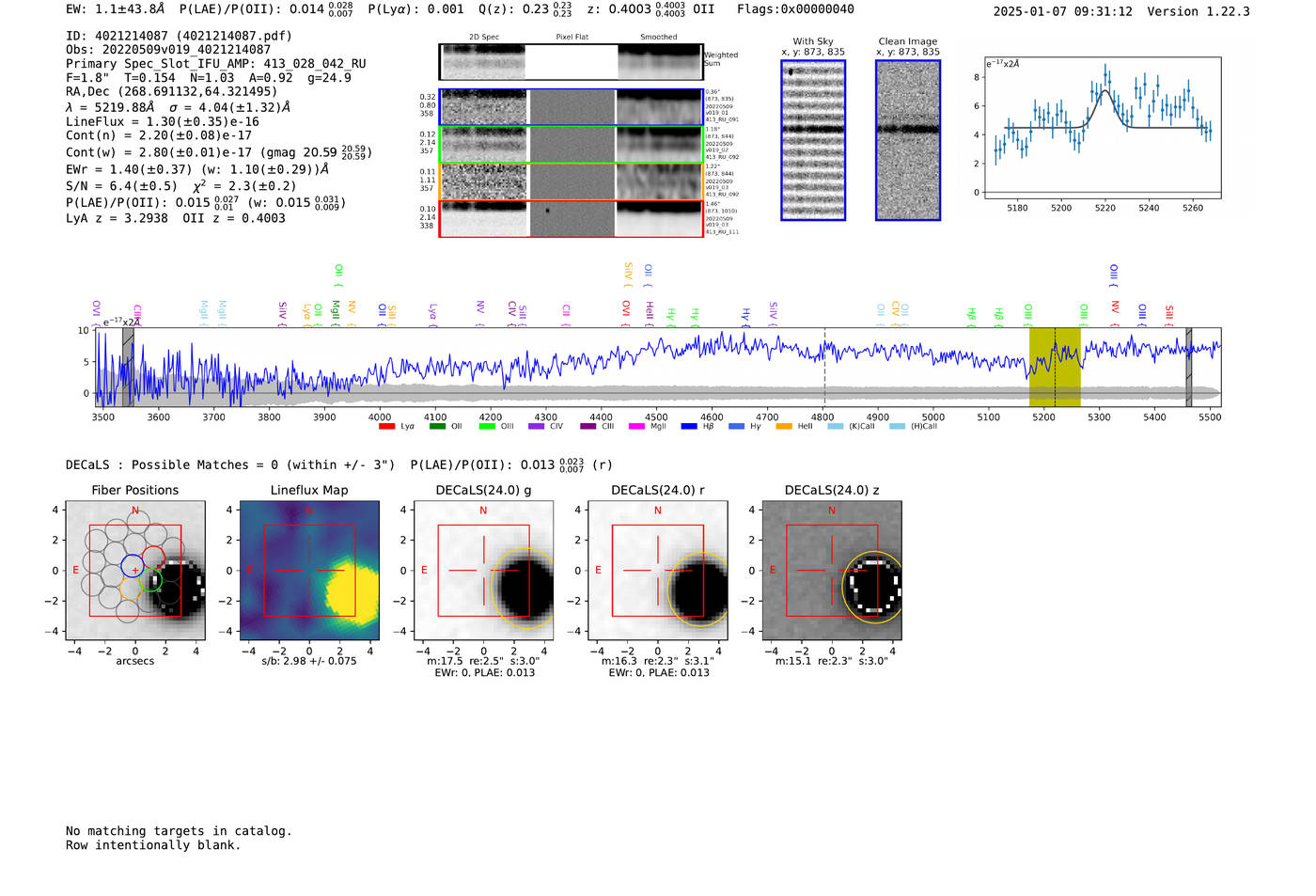The height and width of the screenshot is (896, 1316).
Task: Select the emission line Gaussian fit plot
Action: pyautogui.click(x=1102, y=128)
